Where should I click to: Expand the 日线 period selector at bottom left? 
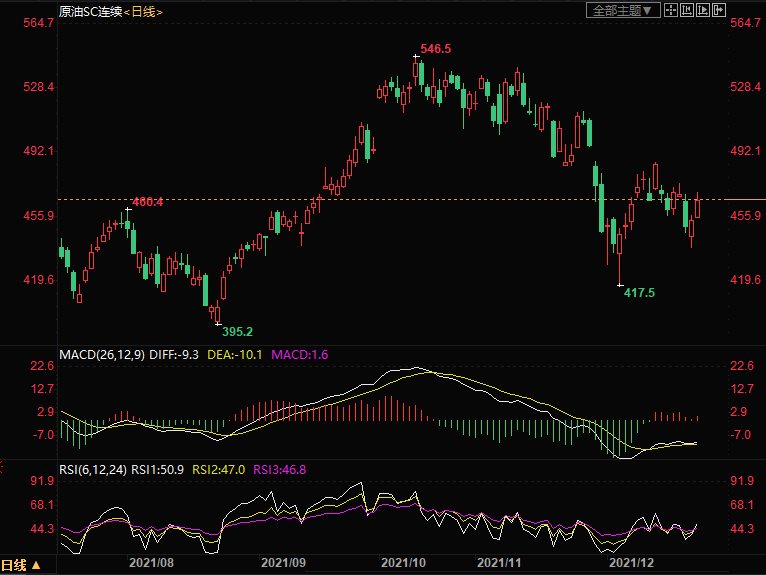tap(21, 565)
